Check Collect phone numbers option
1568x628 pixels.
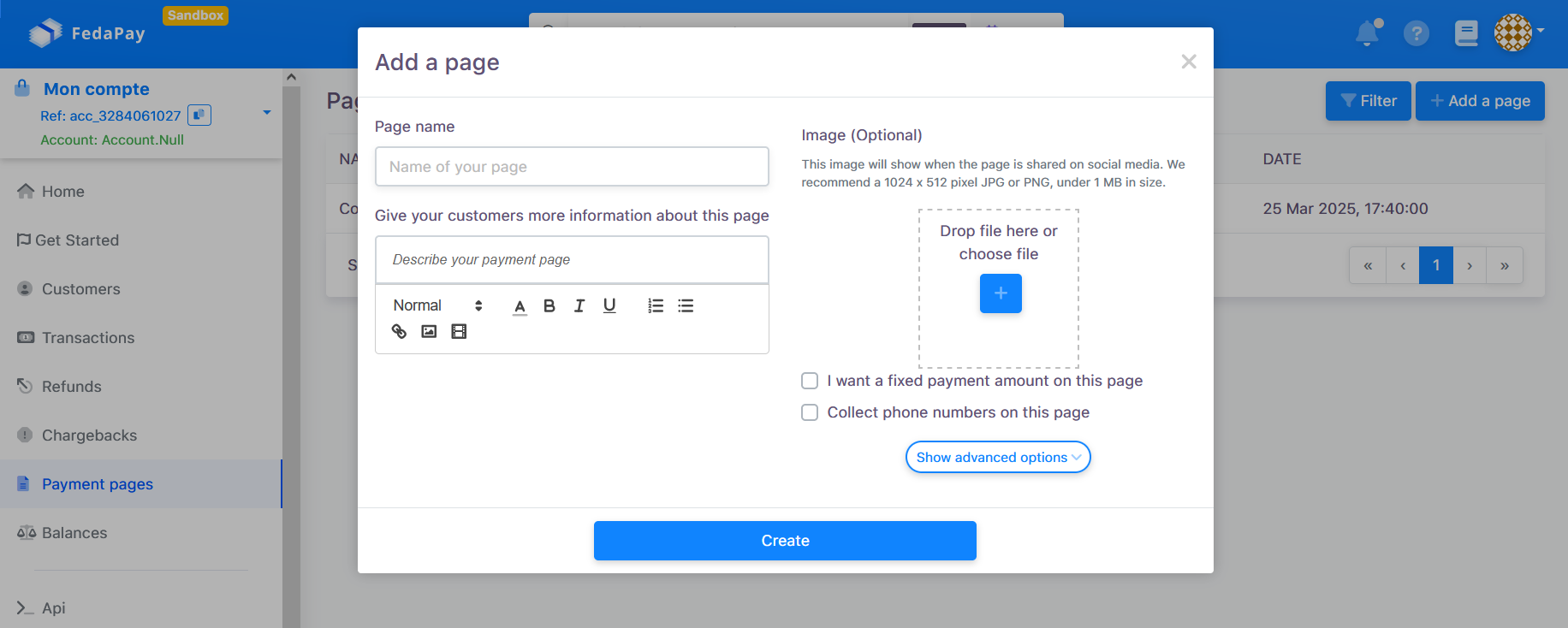pos(810,412)
